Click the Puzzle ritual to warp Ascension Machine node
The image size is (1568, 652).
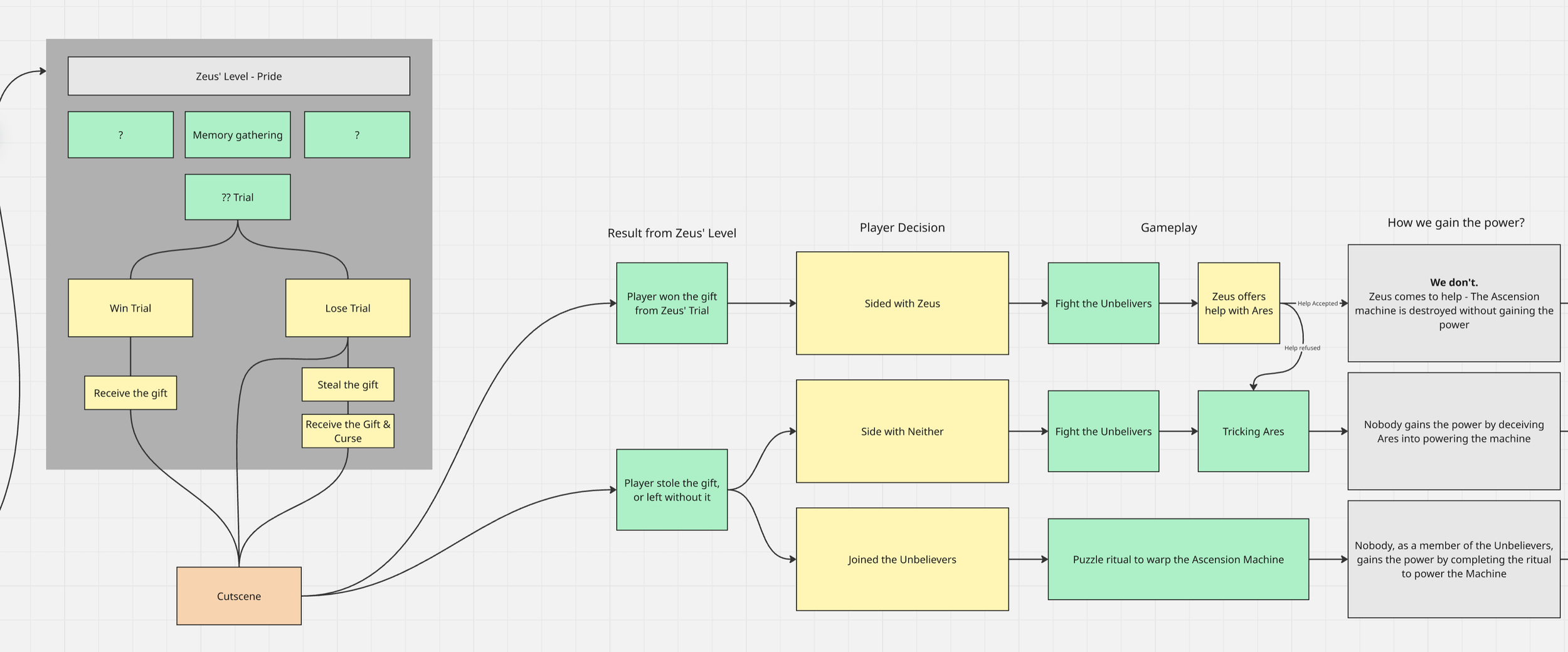pyautogui.click(x=1177, y=559)
